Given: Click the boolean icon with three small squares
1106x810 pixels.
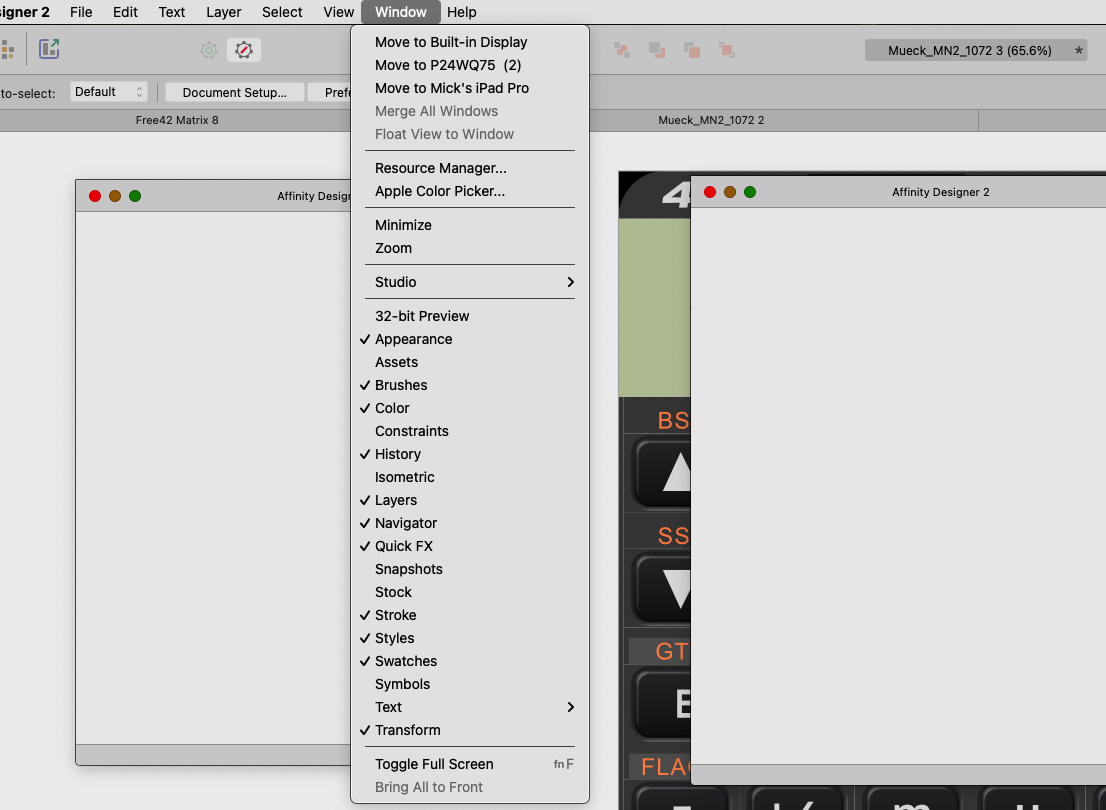Looking at the screenshot, I should (621, 49).
